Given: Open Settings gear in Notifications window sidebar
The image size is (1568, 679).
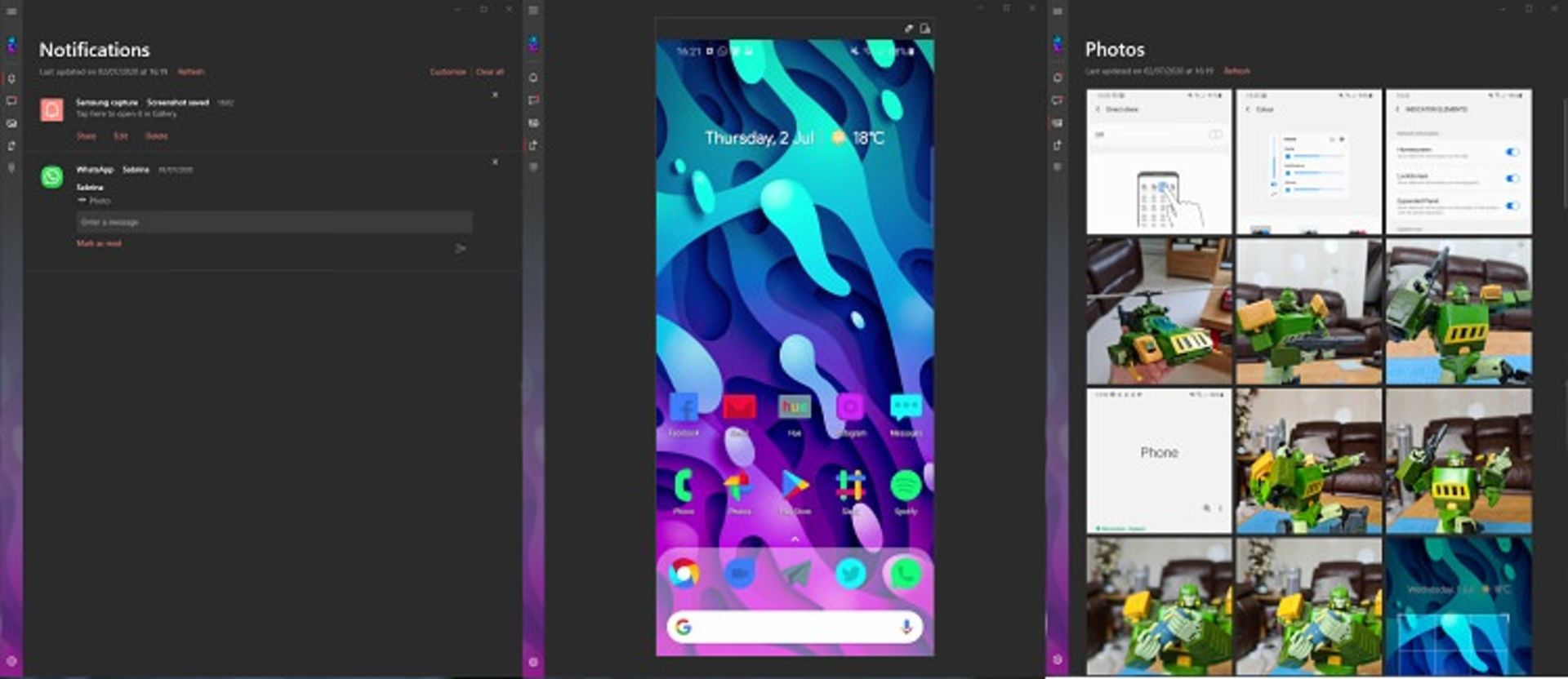Looking at the screenshot, I should click(x=11, y=660).
